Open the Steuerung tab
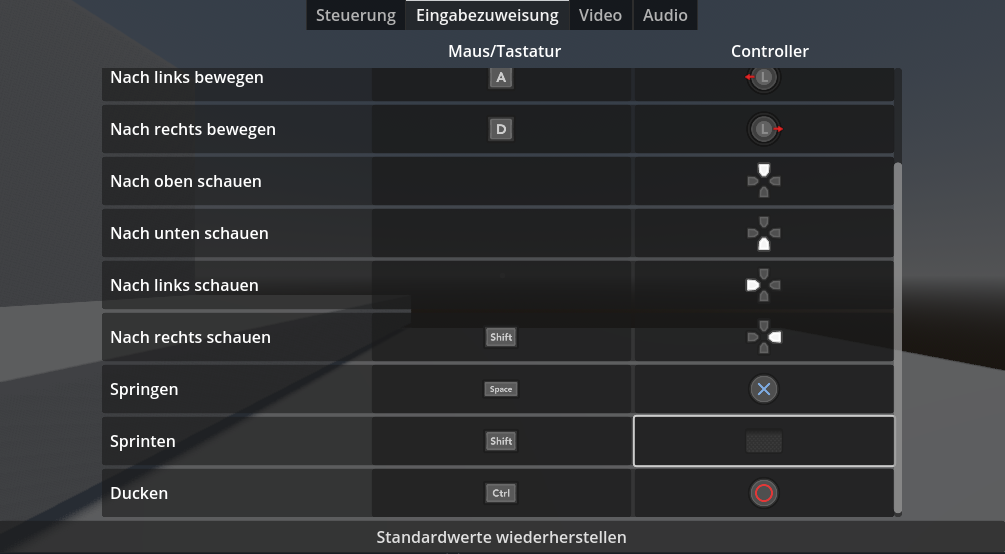The width and height of the screenshot is (1005, 554). coord(356,15)
